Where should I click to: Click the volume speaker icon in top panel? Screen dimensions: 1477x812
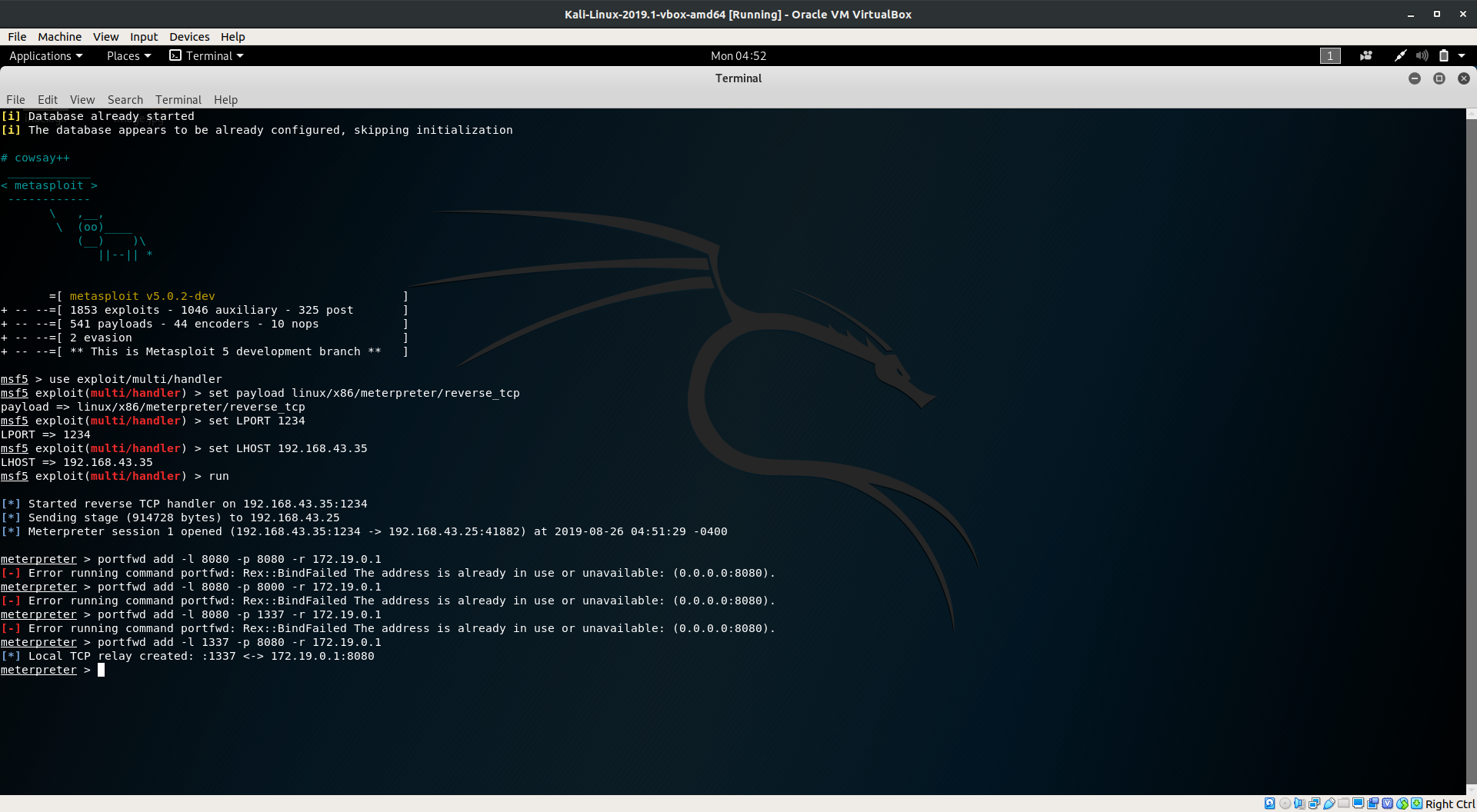[1422, 56]
